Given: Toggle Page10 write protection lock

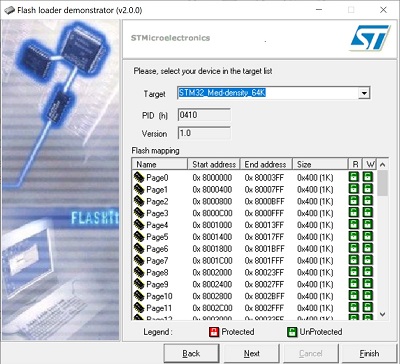Looking at the screenshot, I should pos(368,296).
